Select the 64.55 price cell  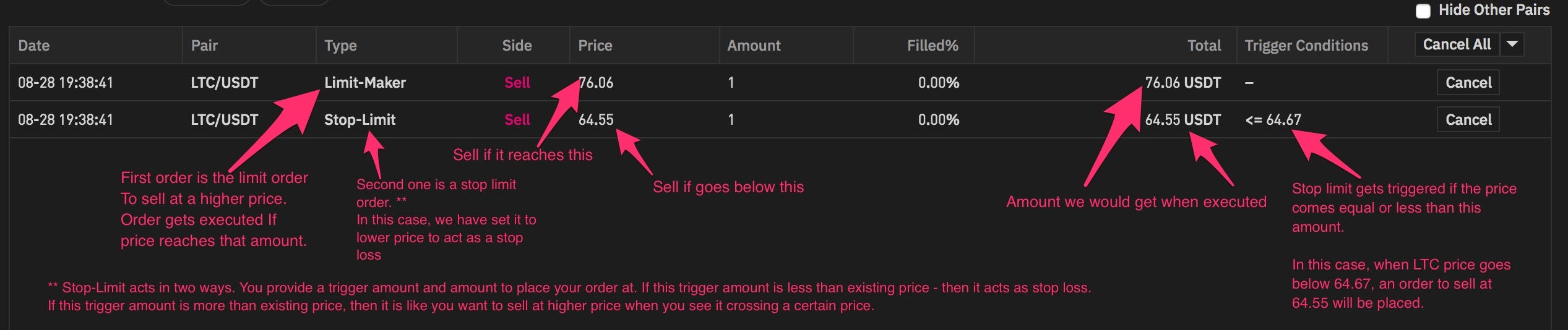click(x=596, y=119)
